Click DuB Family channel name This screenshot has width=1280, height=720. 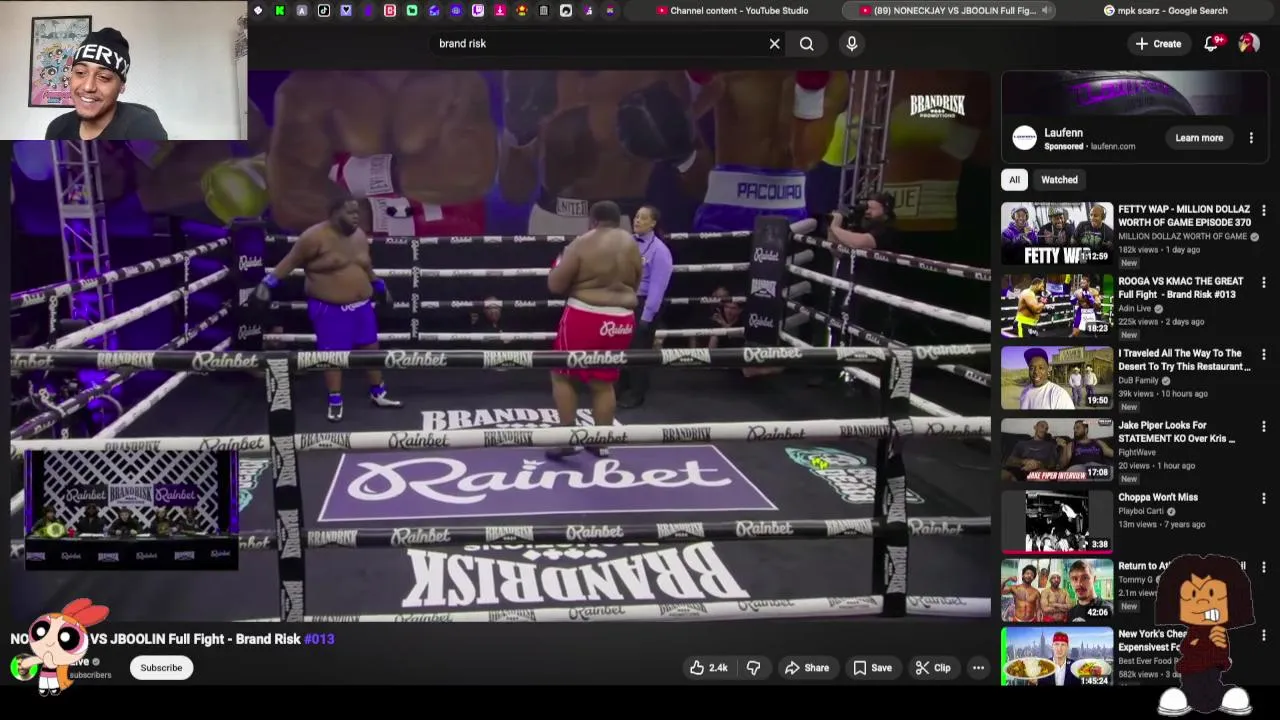pos(1138,381)
